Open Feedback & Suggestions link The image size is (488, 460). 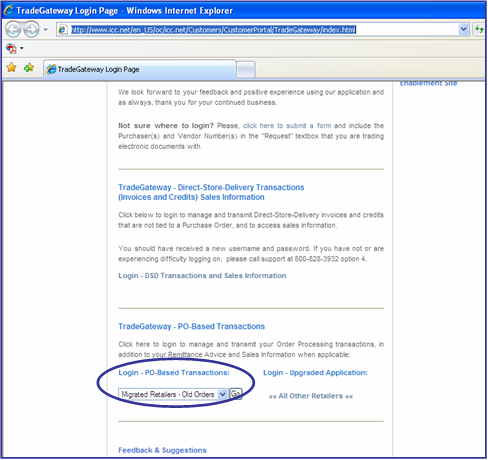coord(162,450)
